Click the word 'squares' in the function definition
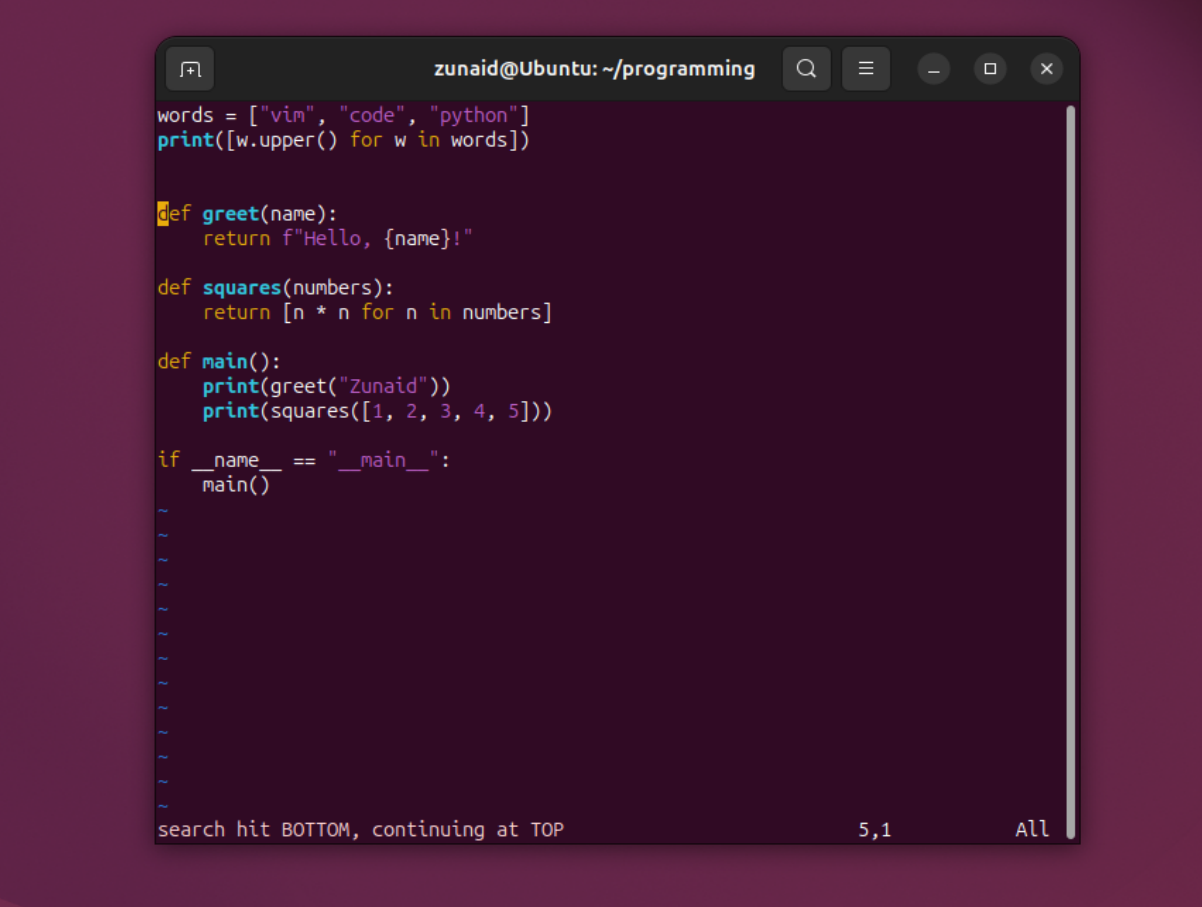This screenshot has width=1202, height=907. (242, 288)
